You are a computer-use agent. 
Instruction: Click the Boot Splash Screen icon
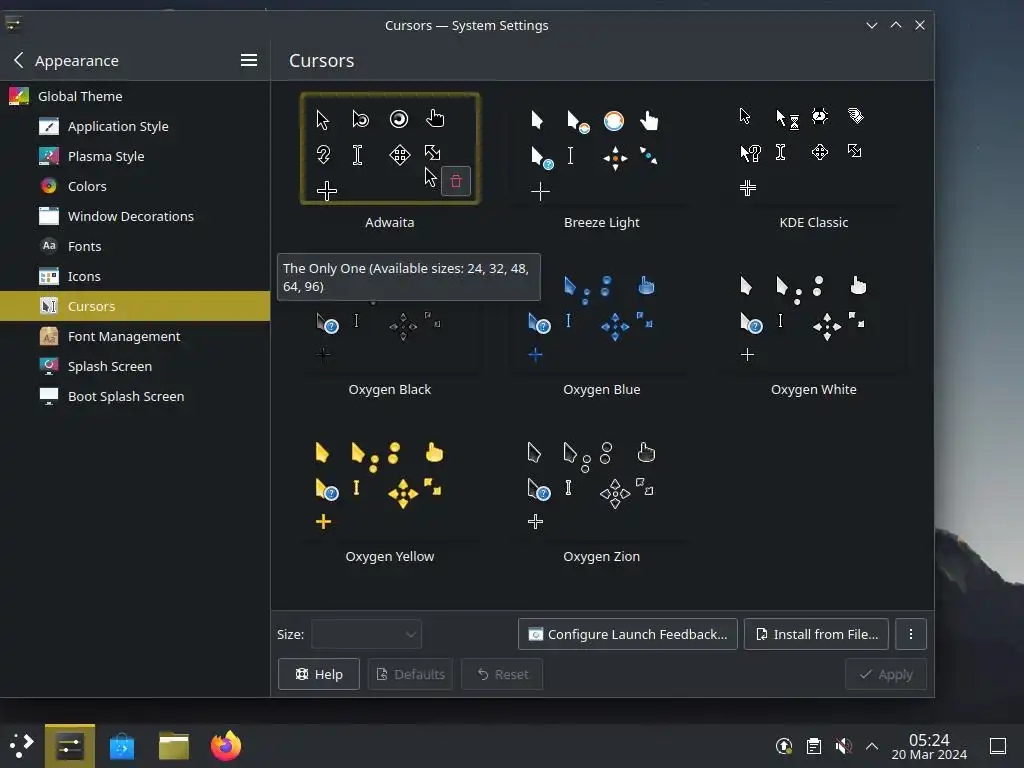point(49,396)
